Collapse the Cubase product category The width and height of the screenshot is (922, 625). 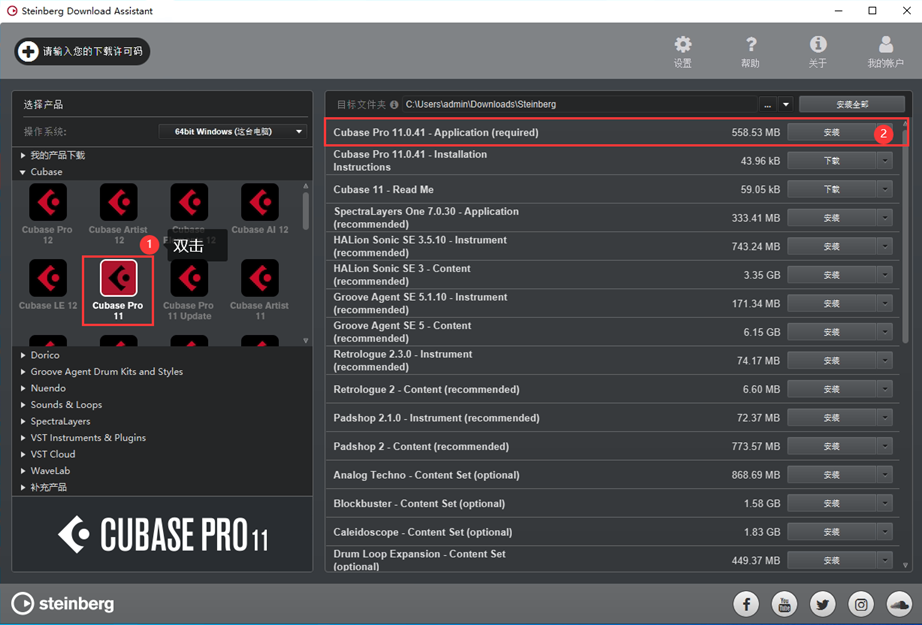pos(24,172)
